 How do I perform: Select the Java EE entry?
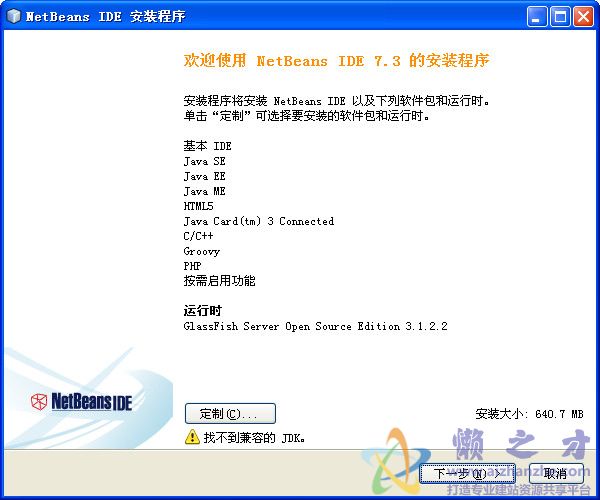[204, 176]
